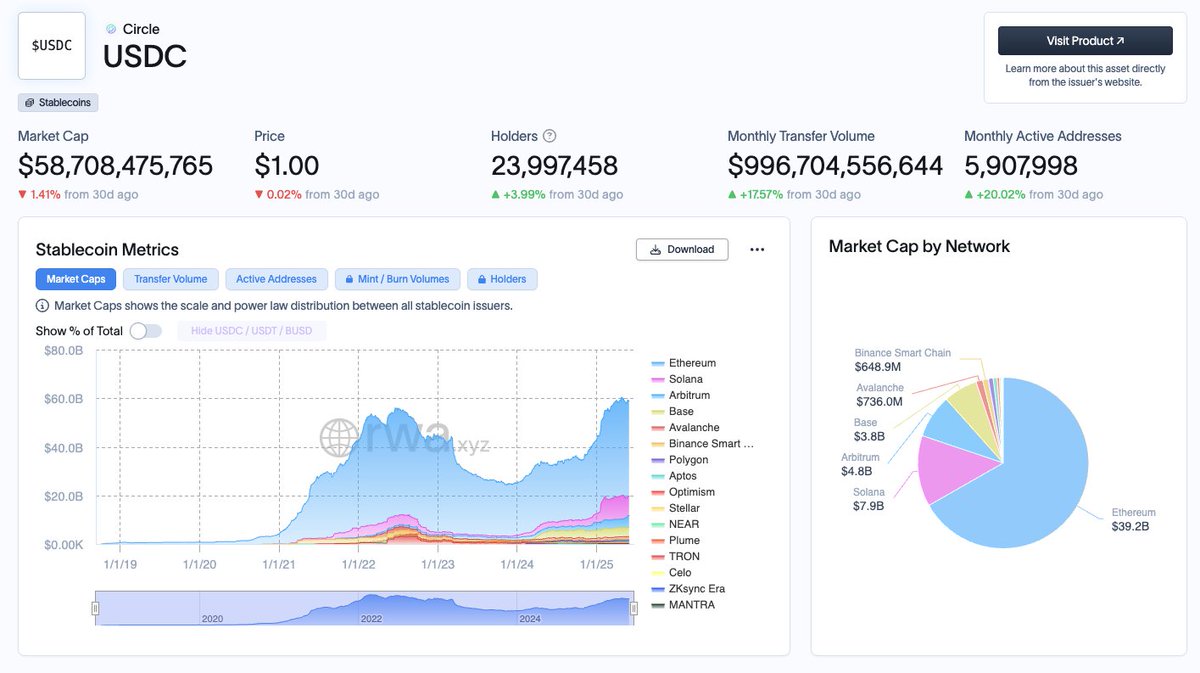
Task: Open the locked Holders tab
Action: pos(503,279)
